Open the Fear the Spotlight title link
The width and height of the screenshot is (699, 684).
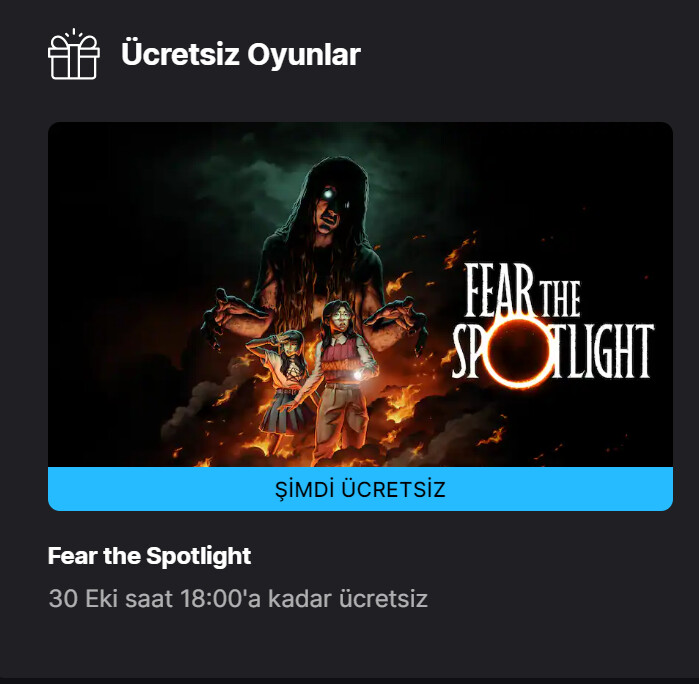(x=149, y=556)
